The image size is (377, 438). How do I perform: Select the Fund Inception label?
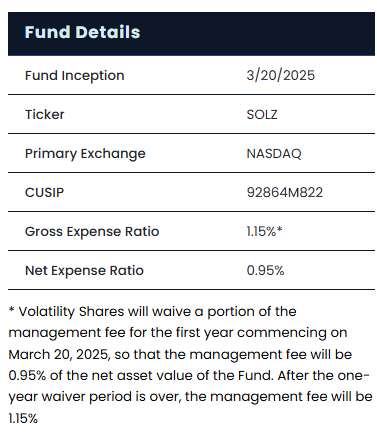click(x=75, y=76)
